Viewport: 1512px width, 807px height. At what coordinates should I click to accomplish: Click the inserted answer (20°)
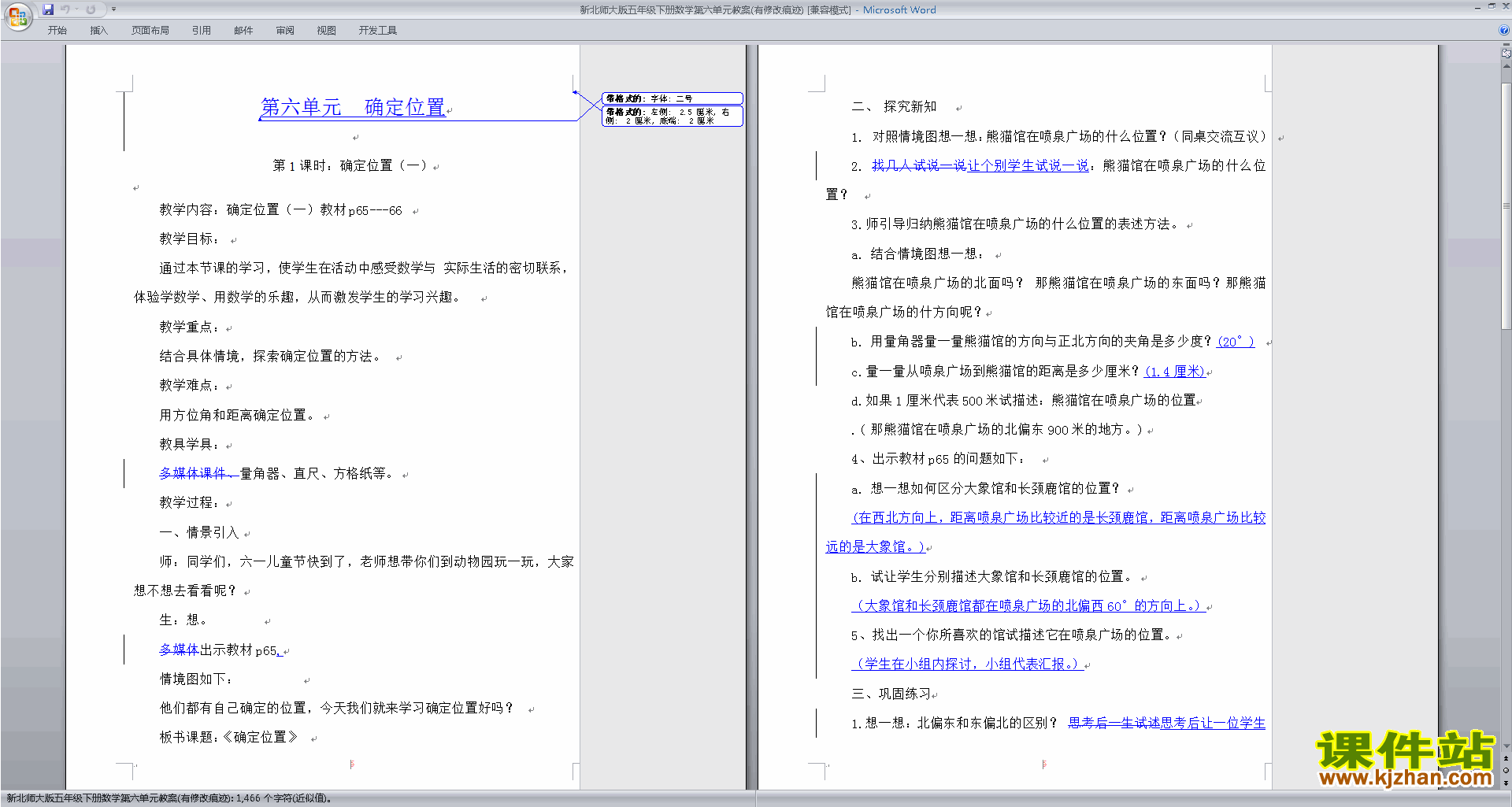[1236, 342]
